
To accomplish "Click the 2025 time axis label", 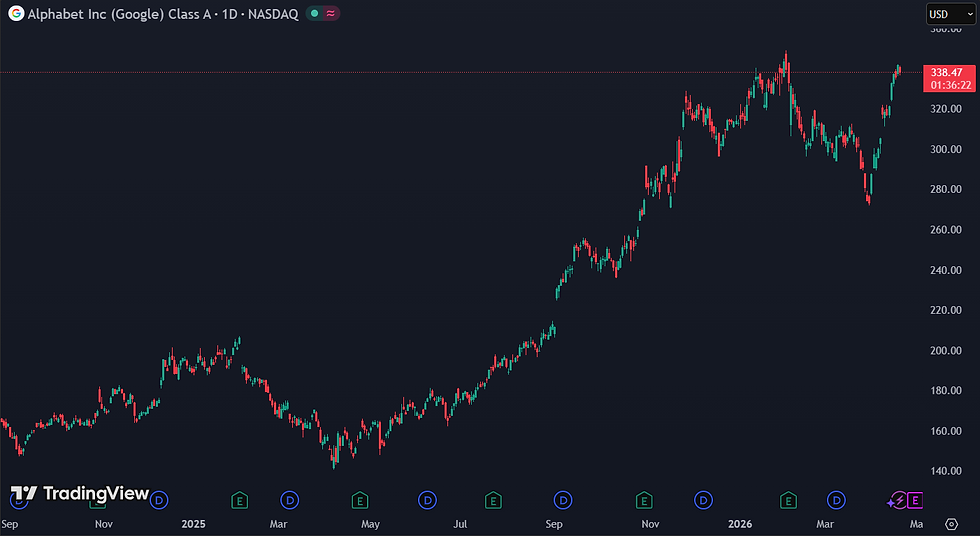I will coord(193,524).
